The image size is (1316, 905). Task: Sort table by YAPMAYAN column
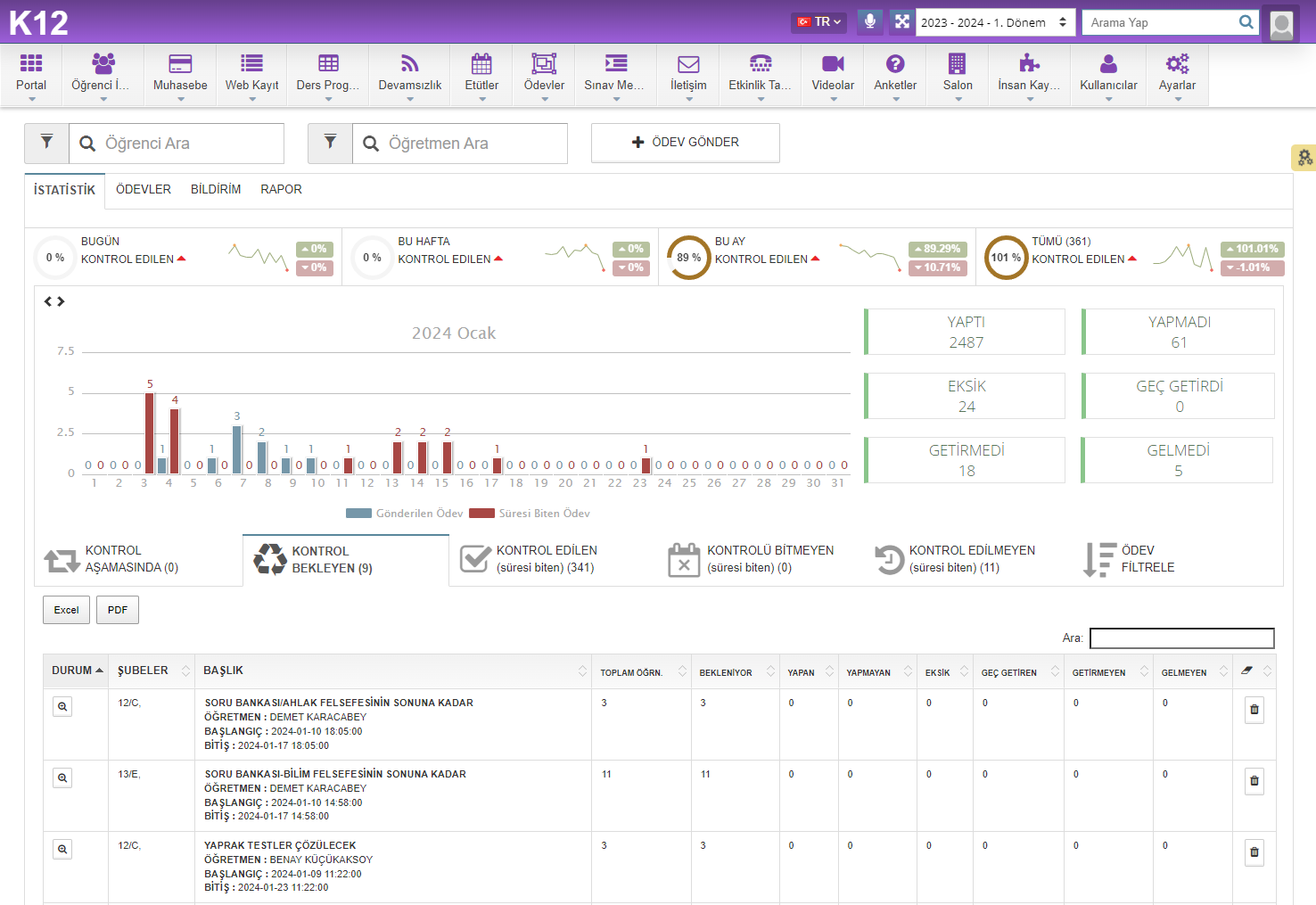point(878,672)
